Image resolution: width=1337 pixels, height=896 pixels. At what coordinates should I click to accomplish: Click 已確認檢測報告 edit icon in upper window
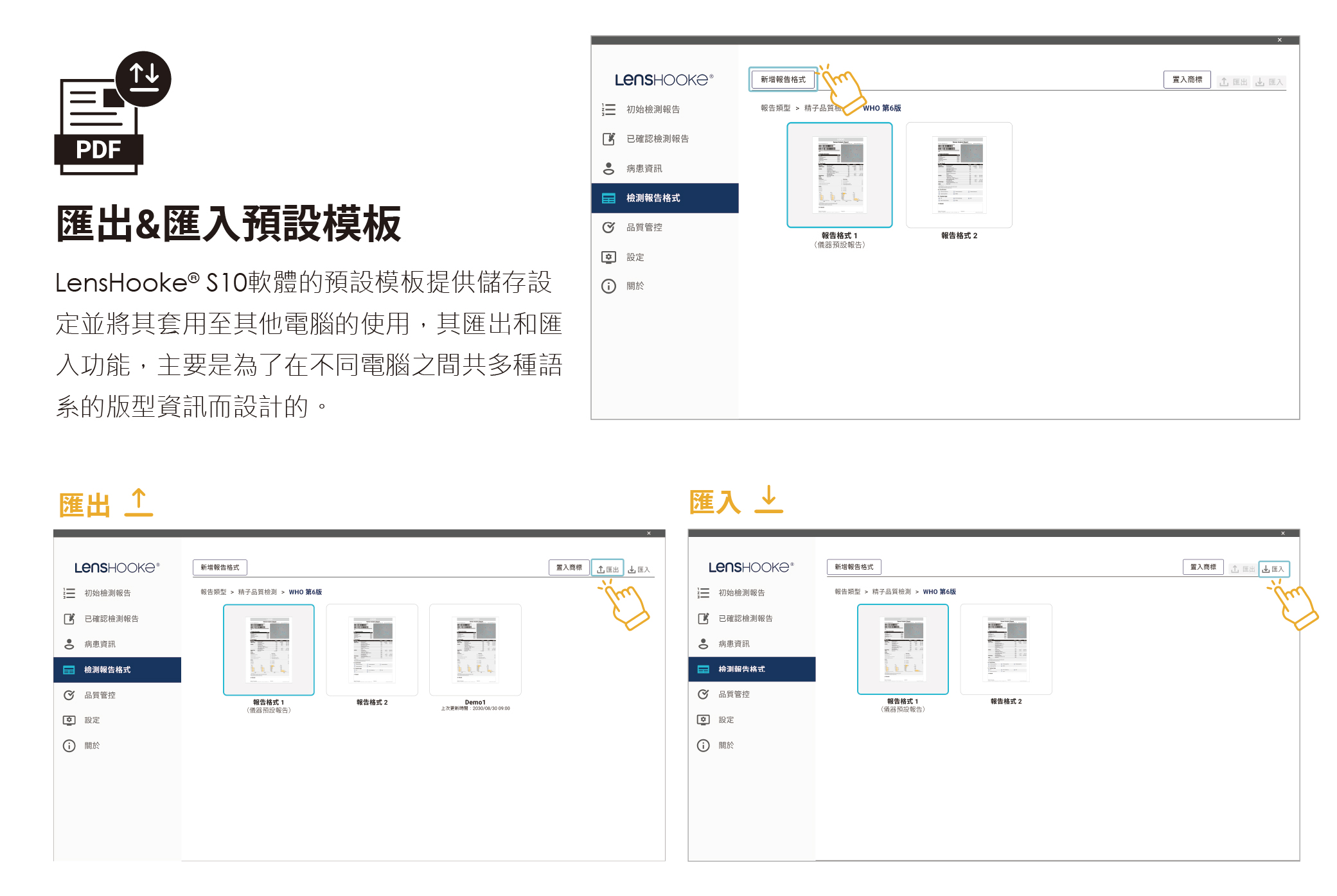pyautogui.click(x=608, y=139)
